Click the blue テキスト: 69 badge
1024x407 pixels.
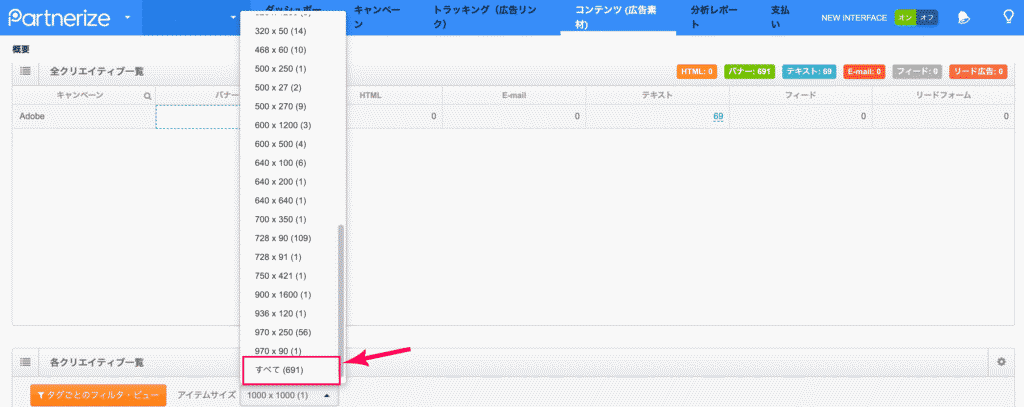[x=809, y=71]
